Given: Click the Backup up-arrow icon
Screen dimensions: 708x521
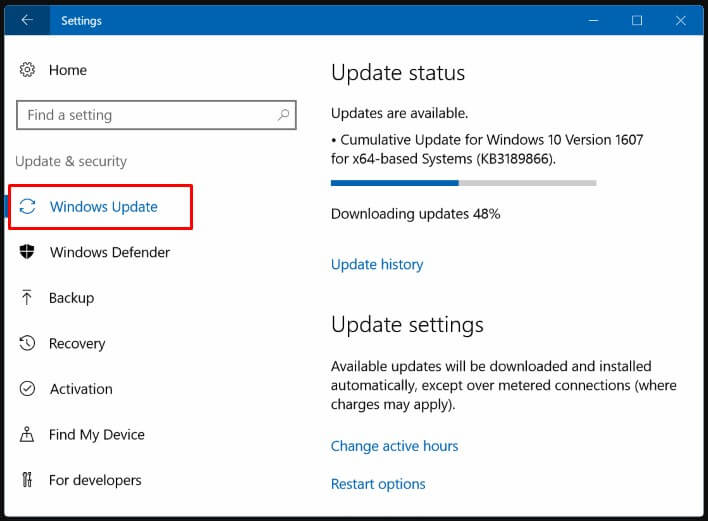Looking at the screenshot, I should [27, 298].
